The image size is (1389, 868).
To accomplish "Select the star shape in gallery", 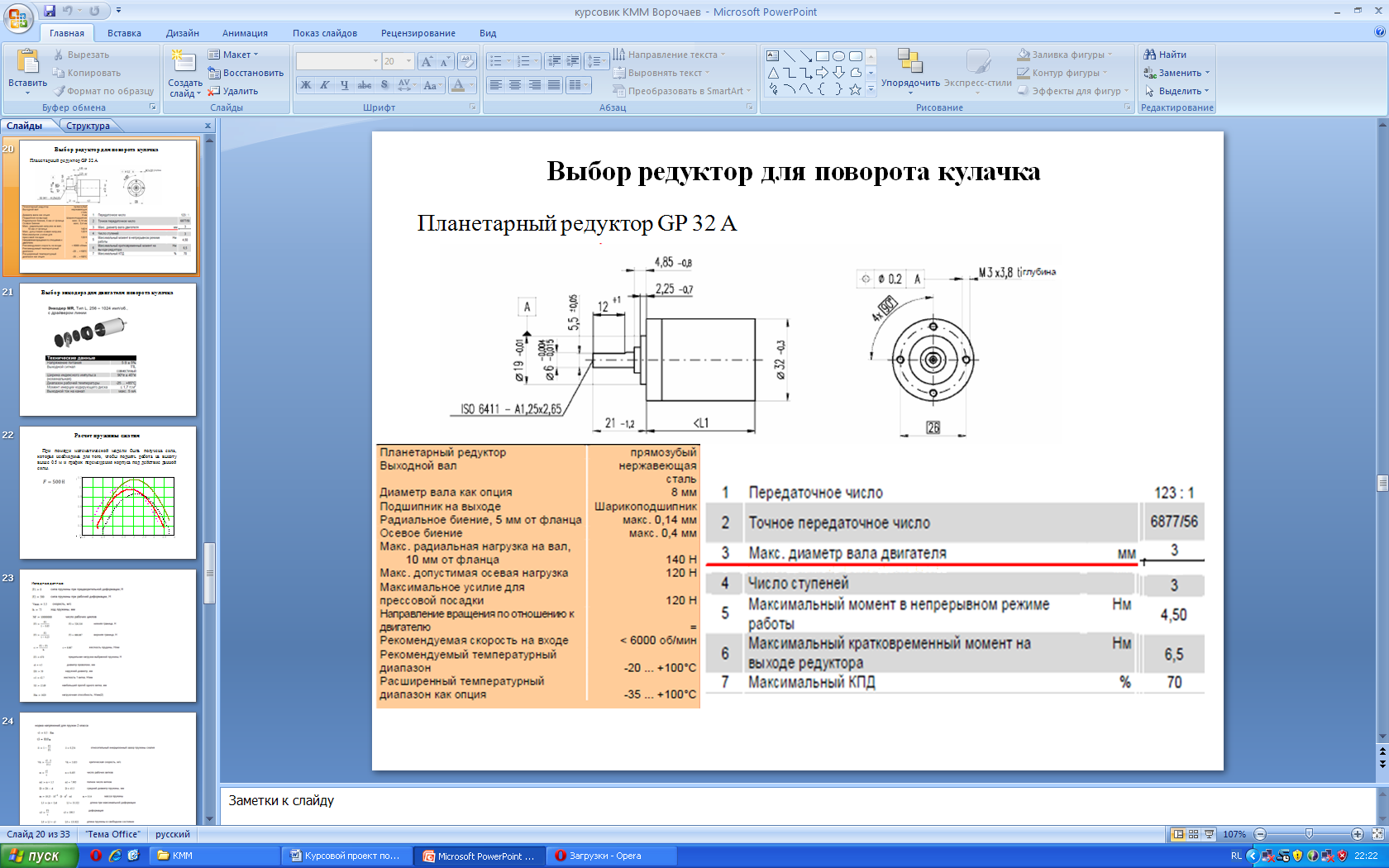I will coord(855,89).
